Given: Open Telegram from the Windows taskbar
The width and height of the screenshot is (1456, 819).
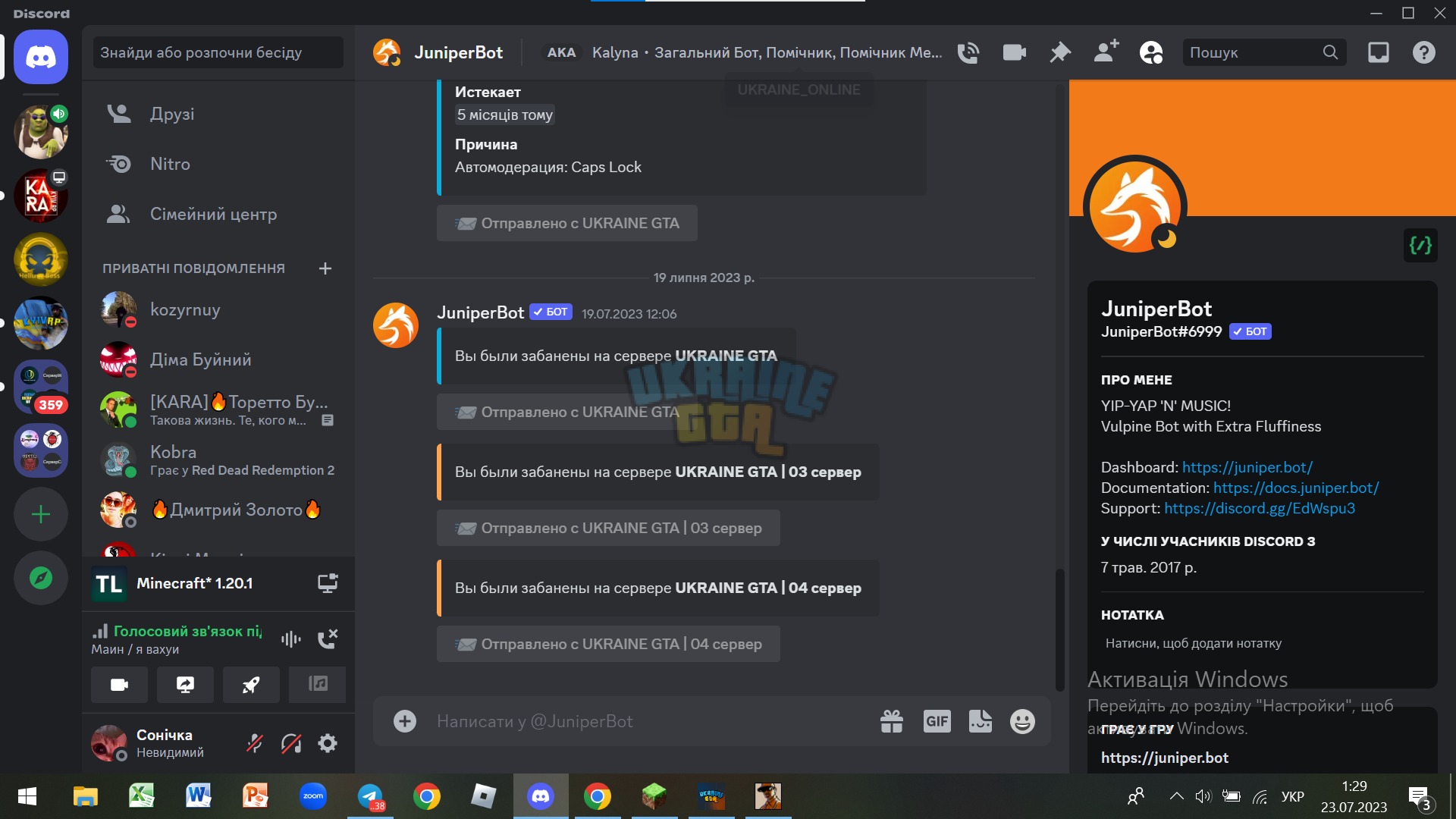Looking at the screenshot, I should pos(371,796).
